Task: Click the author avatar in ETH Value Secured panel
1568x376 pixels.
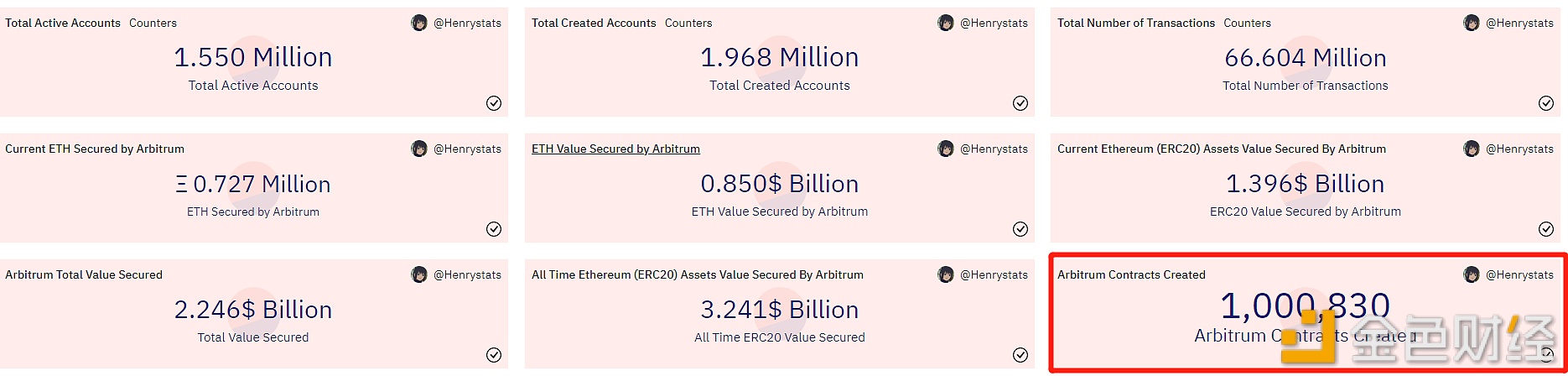Action: (945, 149)
